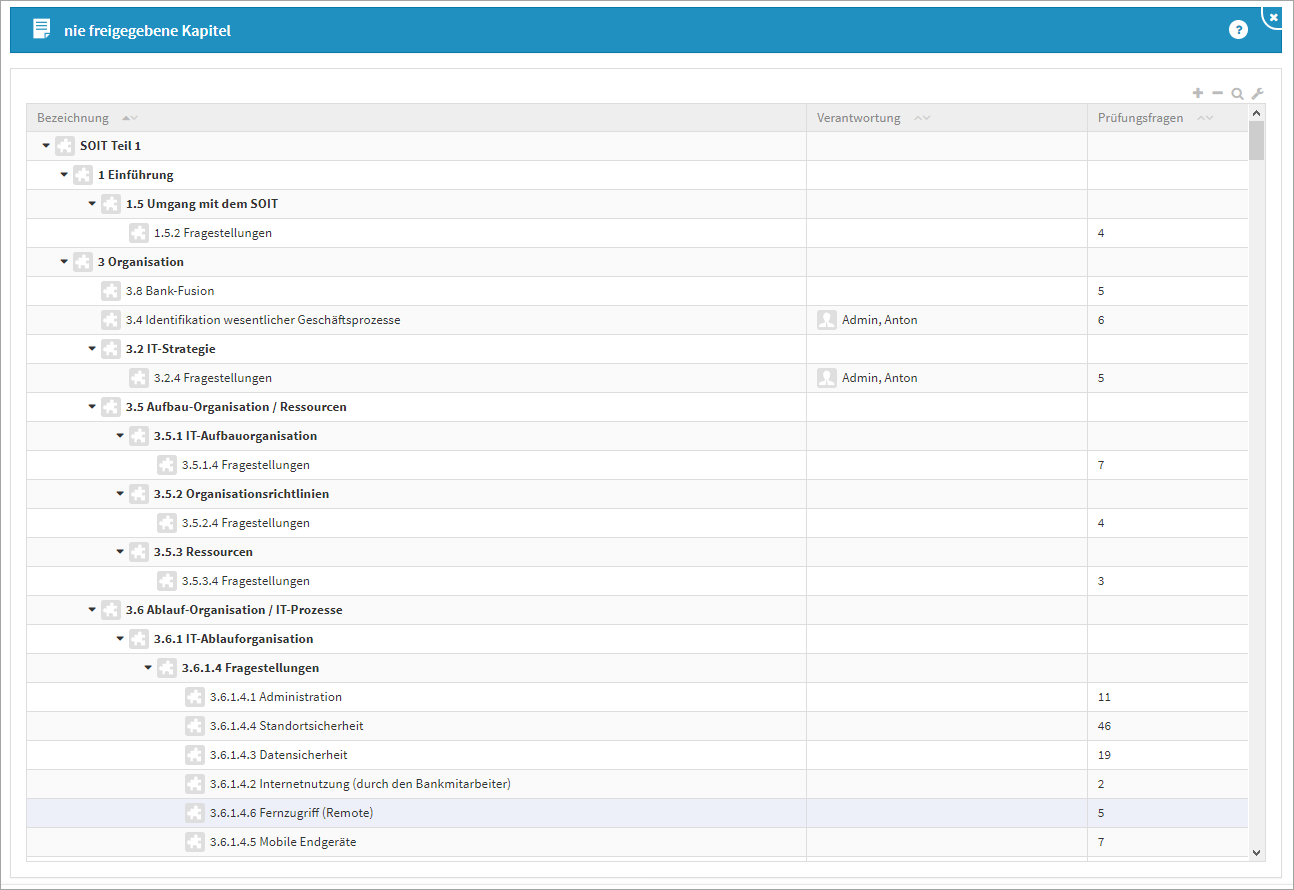Sort by the Verantwortung column header
Screen dimensions: 1294x890
858,118
